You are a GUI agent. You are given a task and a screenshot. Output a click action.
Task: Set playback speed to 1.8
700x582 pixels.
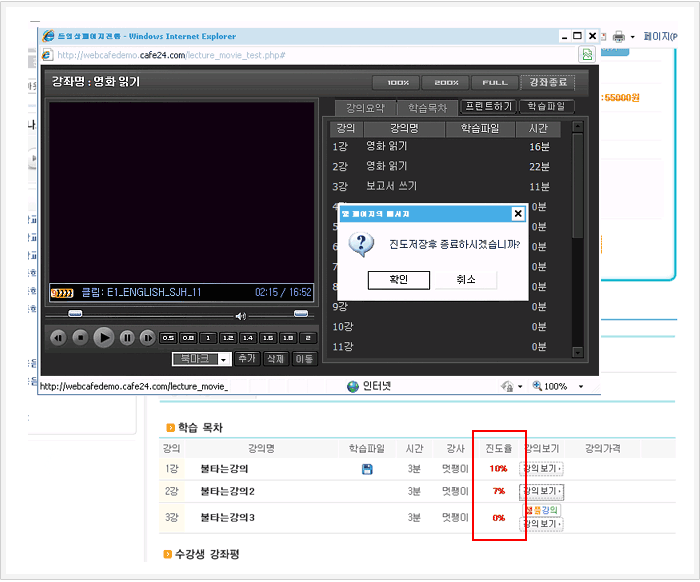(x=288, y=338)
